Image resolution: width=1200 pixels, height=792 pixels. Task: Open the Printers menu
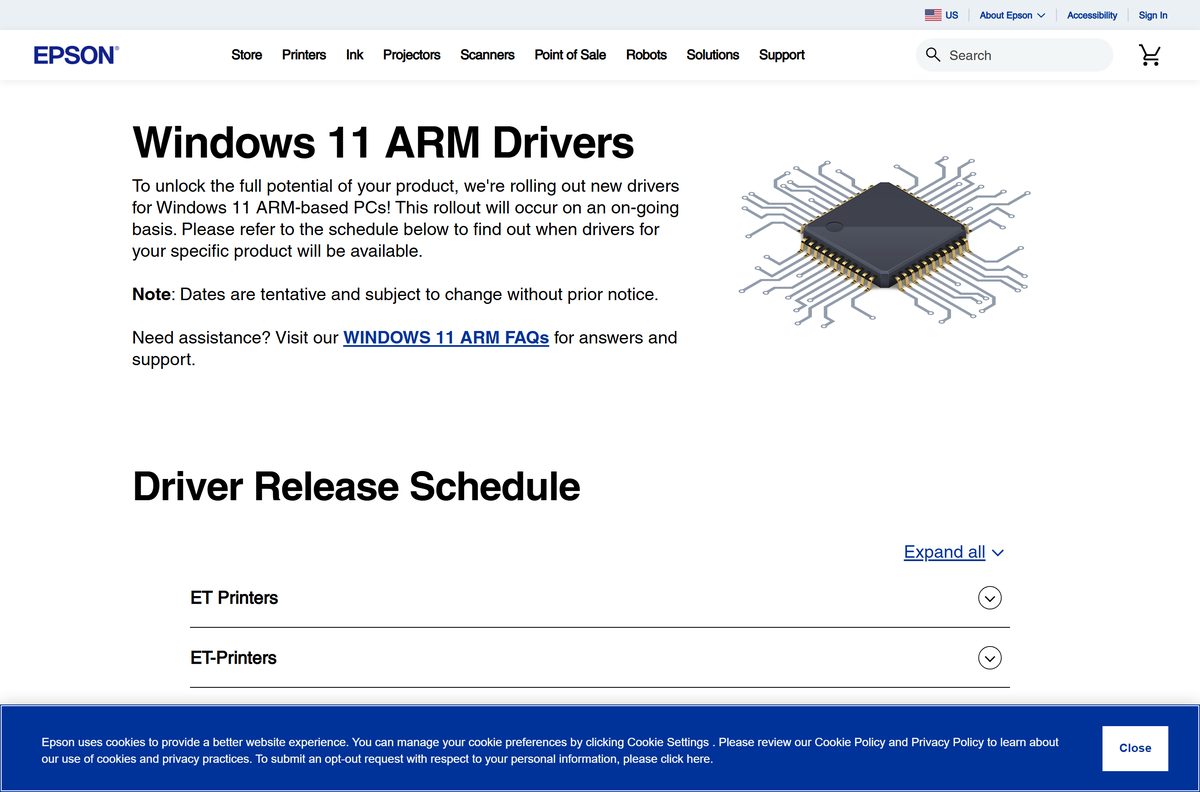tap(304, 55)
